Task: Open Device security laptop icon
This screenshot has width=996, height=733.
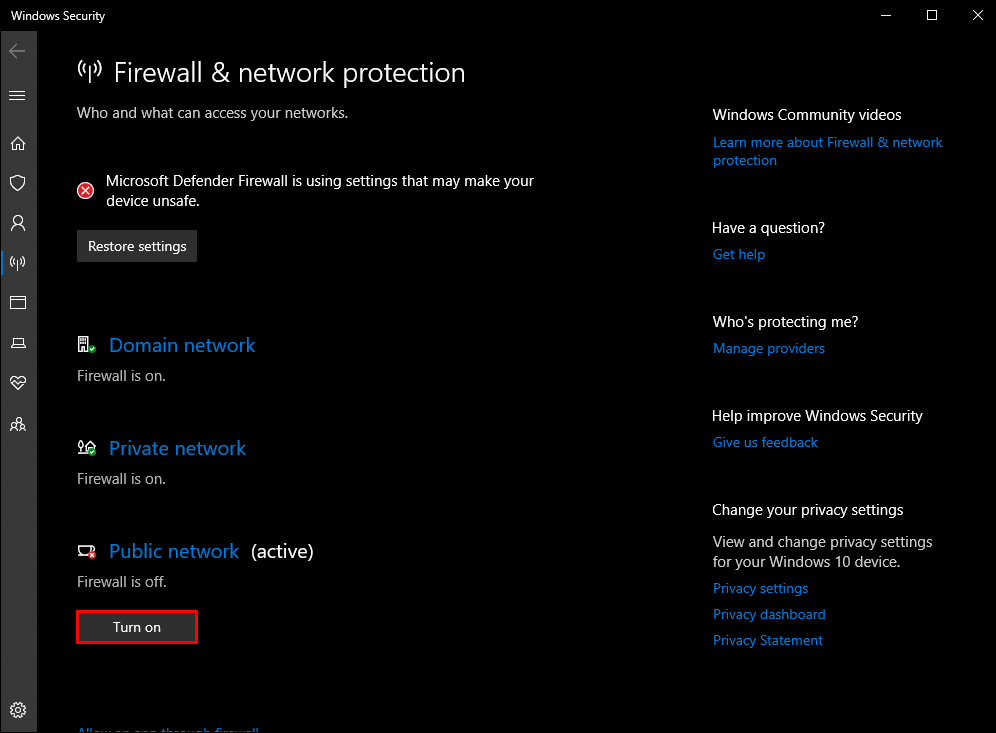Action: [x=18, y=343]
